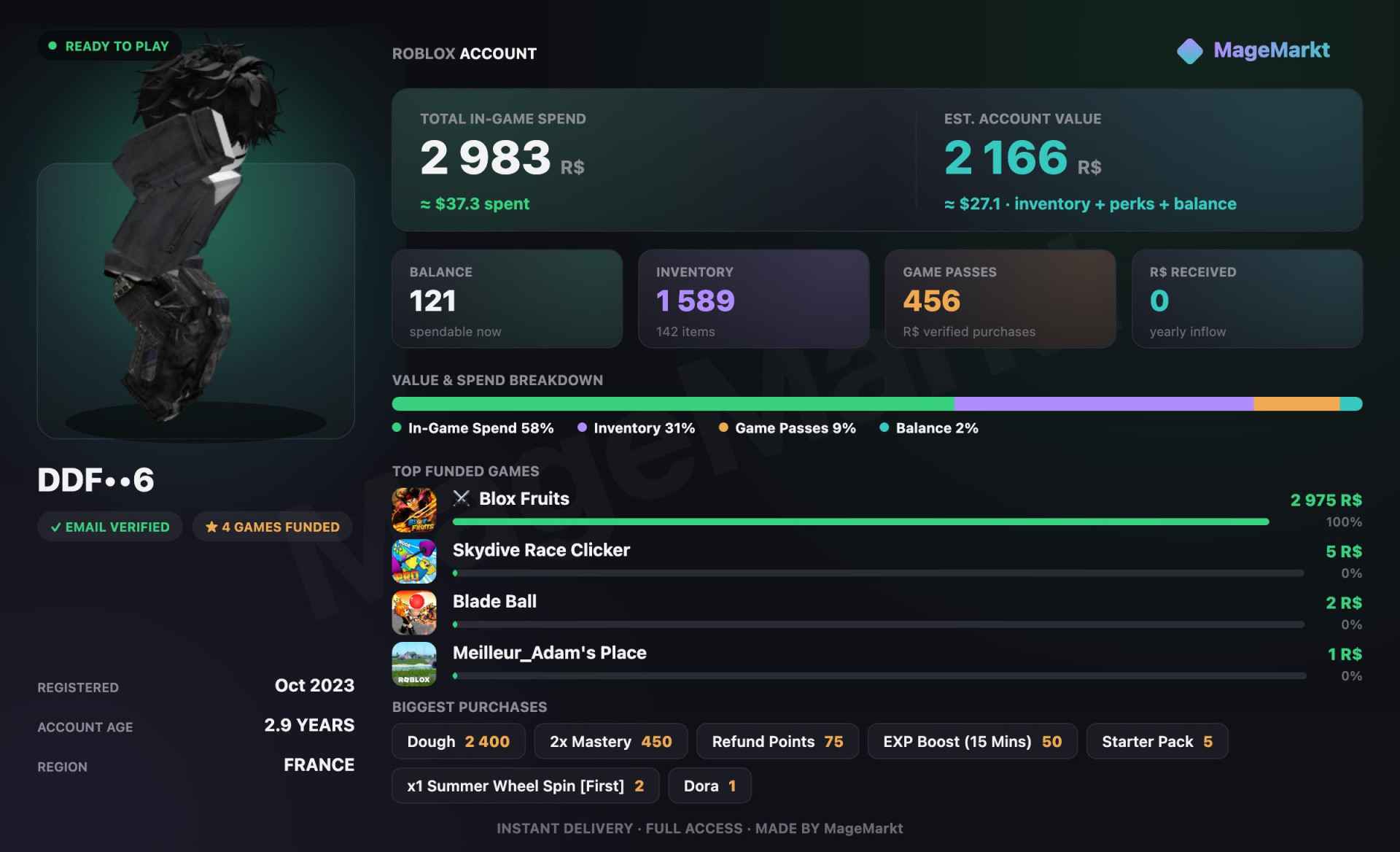Image resolution: width=1400 pixels, height=852 pixels.
Task: Select the Dora 1 purchase chip
Action: [709, 786]
